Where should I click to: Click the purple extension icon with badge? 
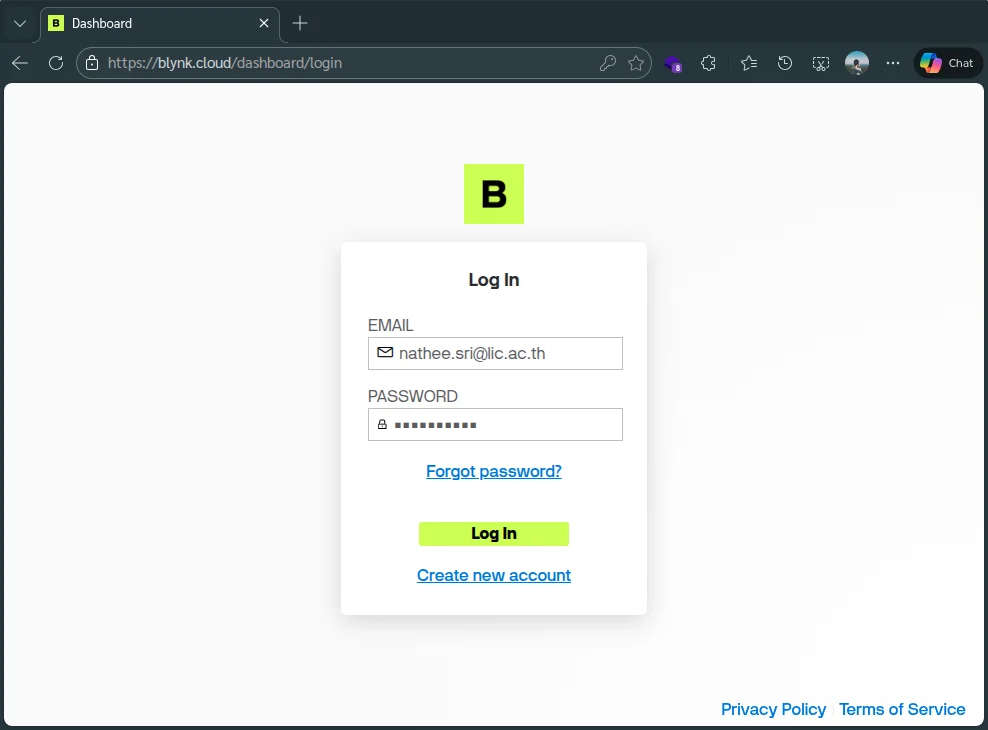pyautogui.click(x=673, y=63)
